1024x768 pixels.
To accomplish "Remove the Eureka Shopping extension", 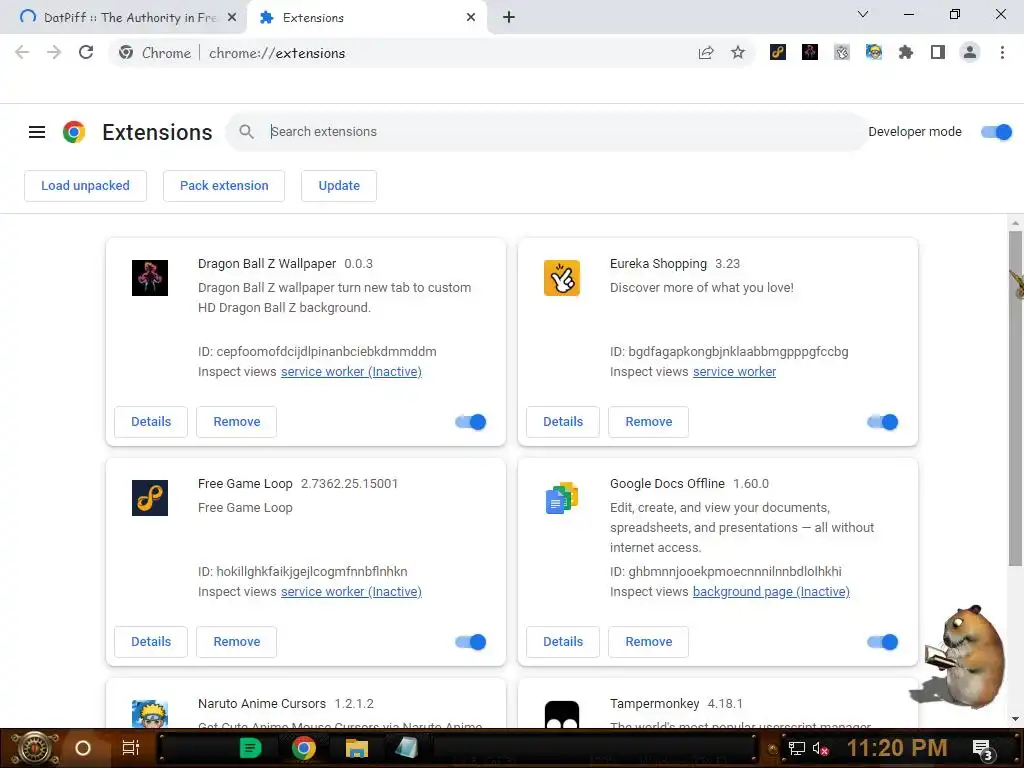I will [648, 422].
